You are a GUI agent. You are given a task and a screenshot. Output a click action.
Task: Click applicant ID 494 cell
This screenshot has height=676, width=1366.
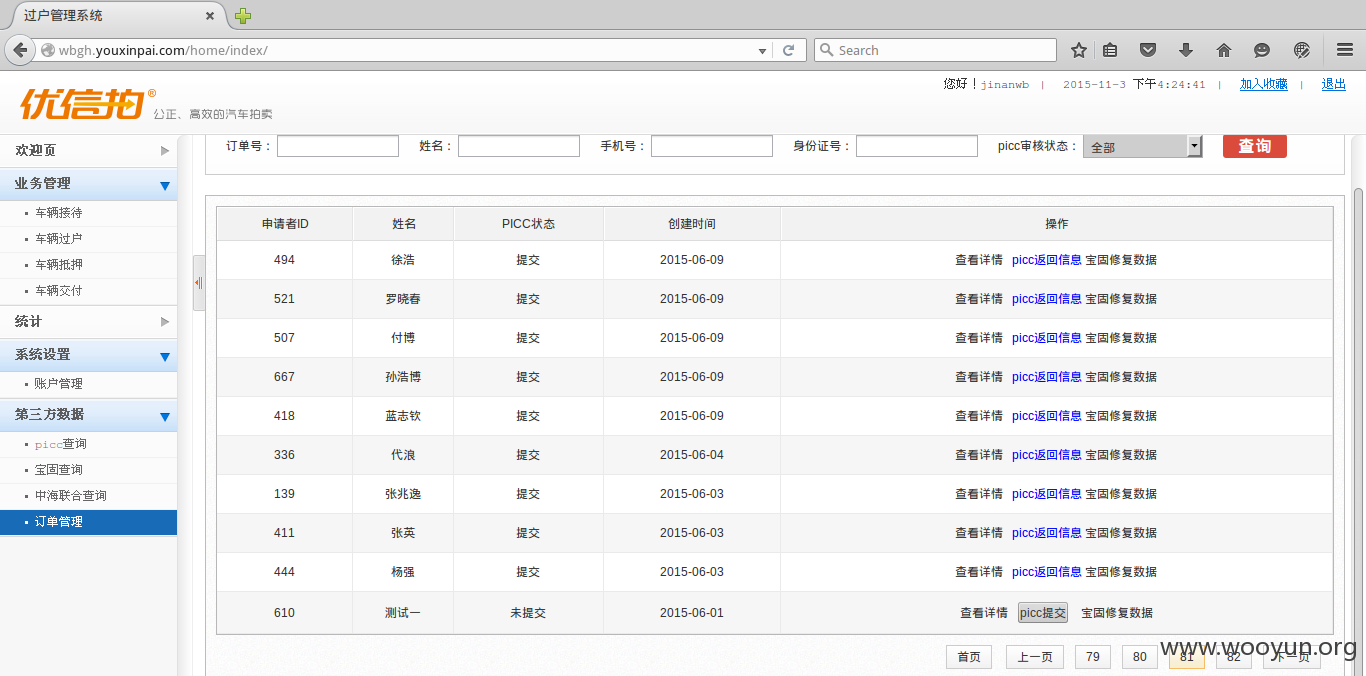(x=284, y=260)
